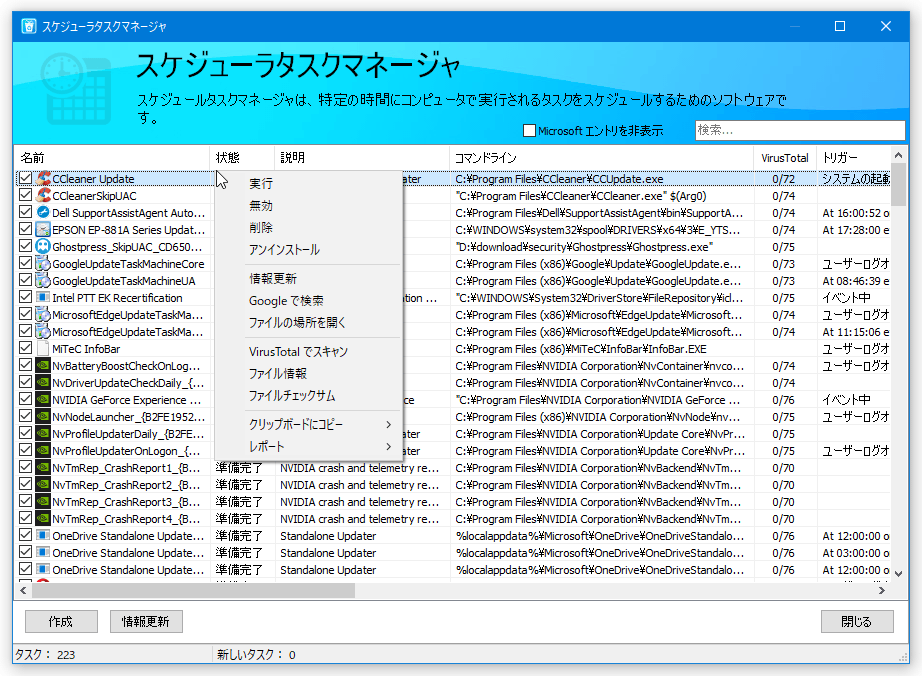Uncheck the CCleanerSkipUAC checkbox
The width and height of the screenshot is (922, 676).
pos(25,195)
